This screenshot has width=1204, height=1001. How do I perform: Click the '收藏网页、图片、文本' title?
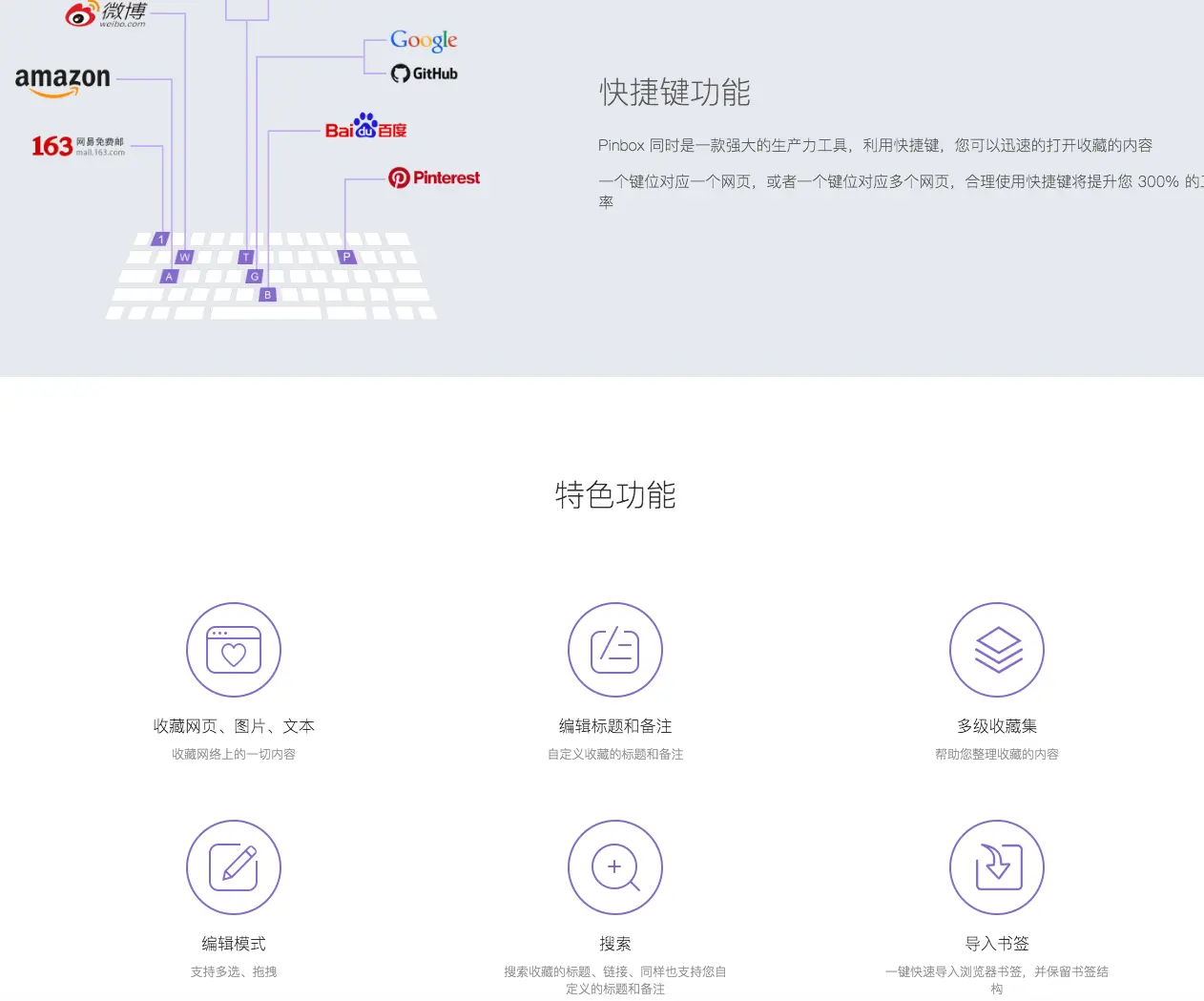pyautogui.click(x=234, y=726)
